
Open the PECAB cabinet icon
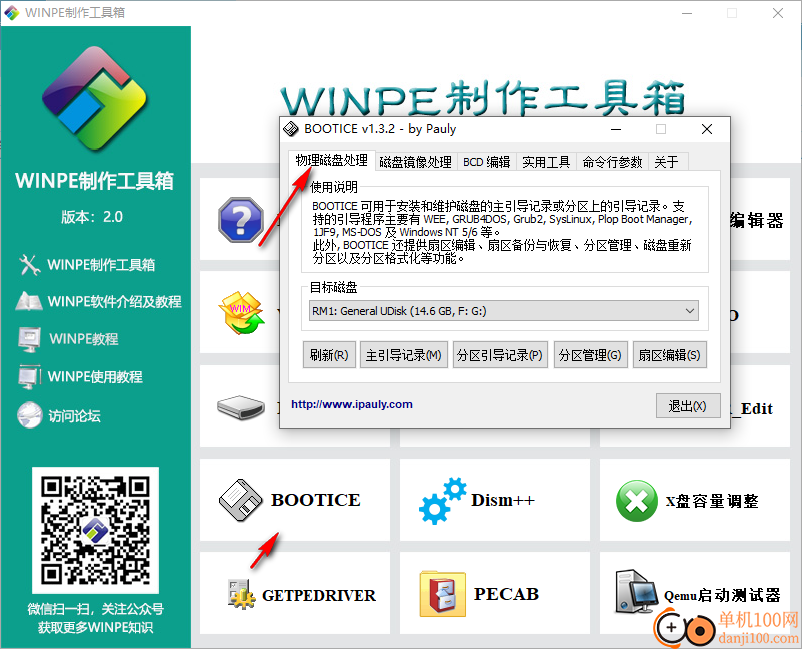pyautogui.click(x=442, y=594)
